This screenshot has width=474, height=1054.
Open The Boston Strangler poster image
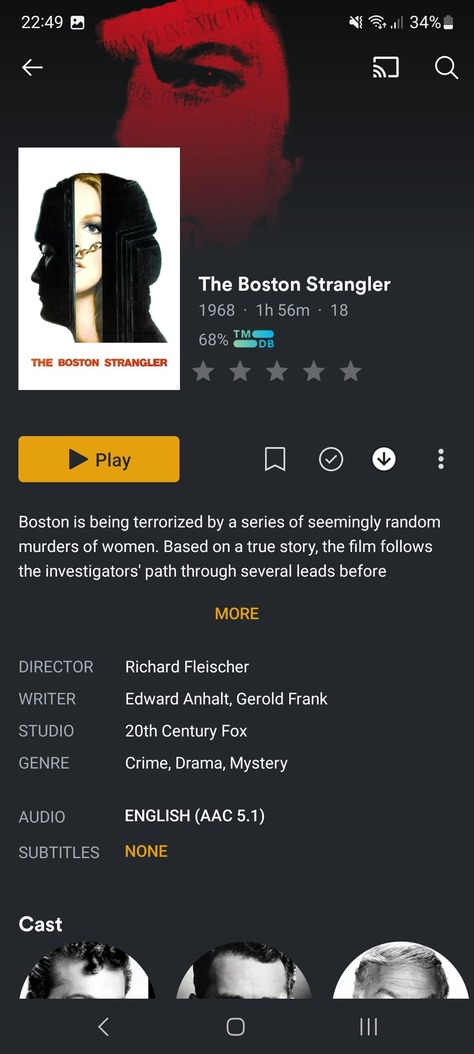click(x=99, y=268)
